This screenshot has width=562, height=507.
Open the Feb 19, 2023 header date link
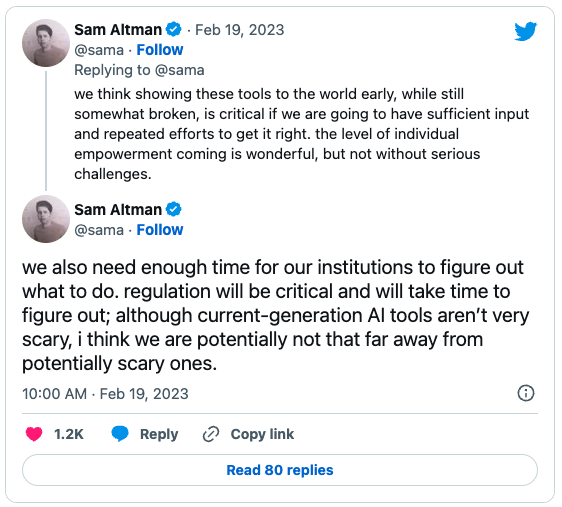pyautogui.click(x=239, y=30)
